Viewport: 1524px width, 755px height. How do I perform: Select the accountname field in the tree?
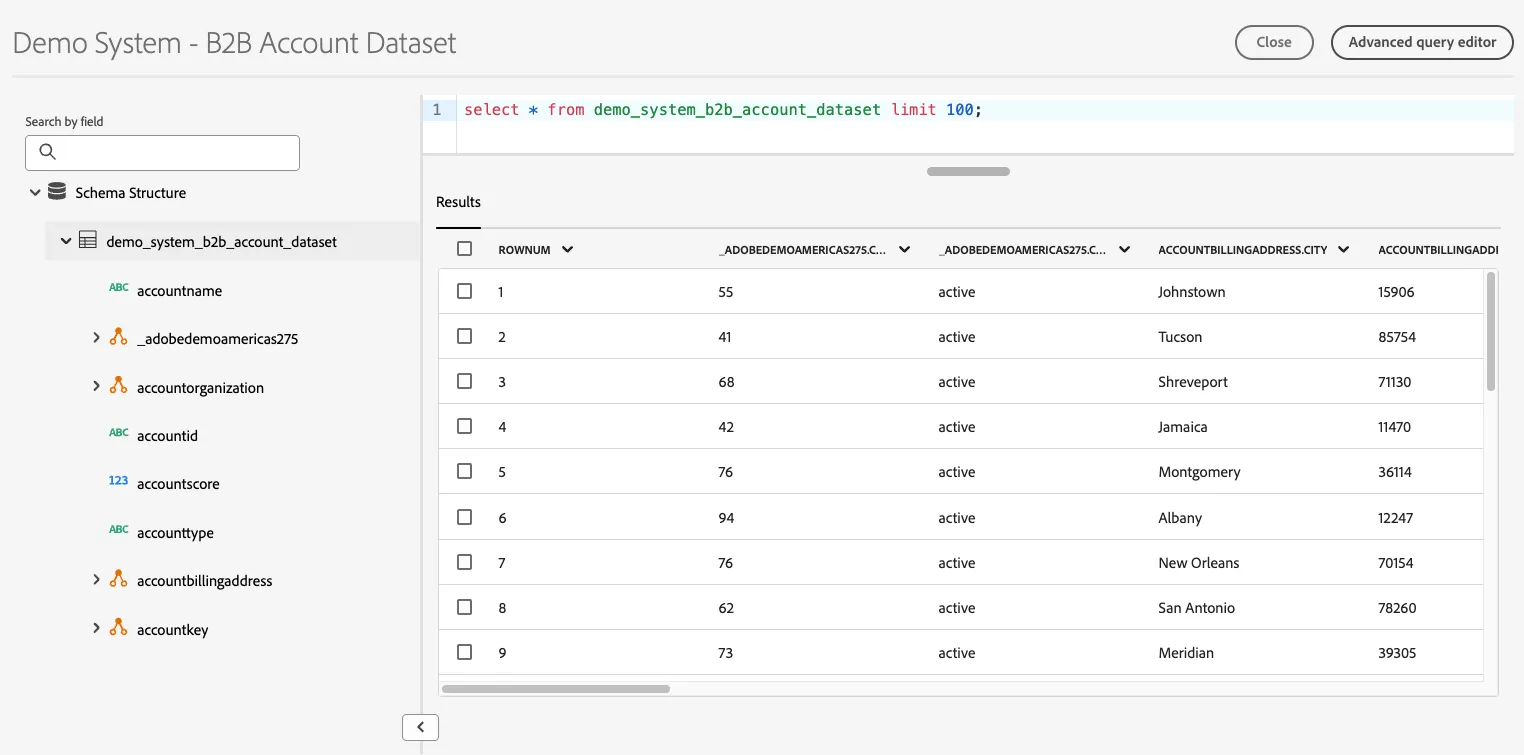179,291
